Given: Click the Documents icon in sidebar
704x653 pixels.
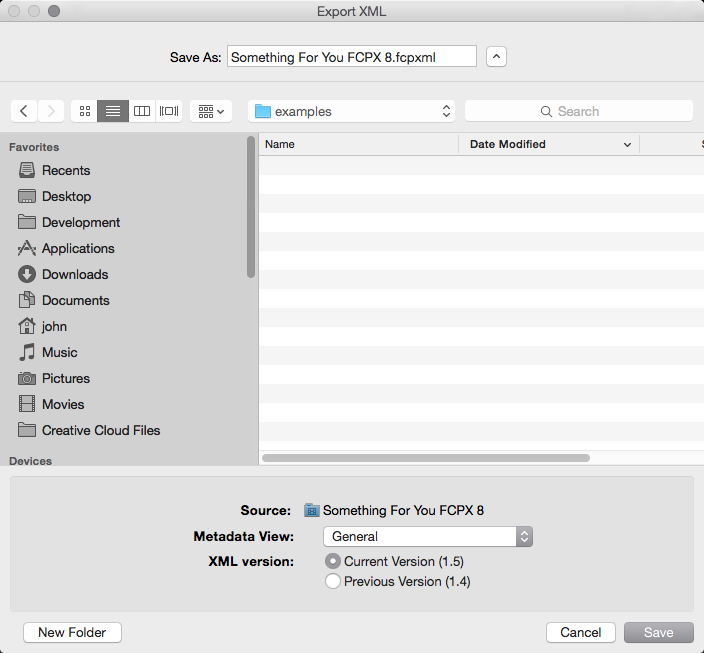Looking at the screenshot, I should [26, 300].
